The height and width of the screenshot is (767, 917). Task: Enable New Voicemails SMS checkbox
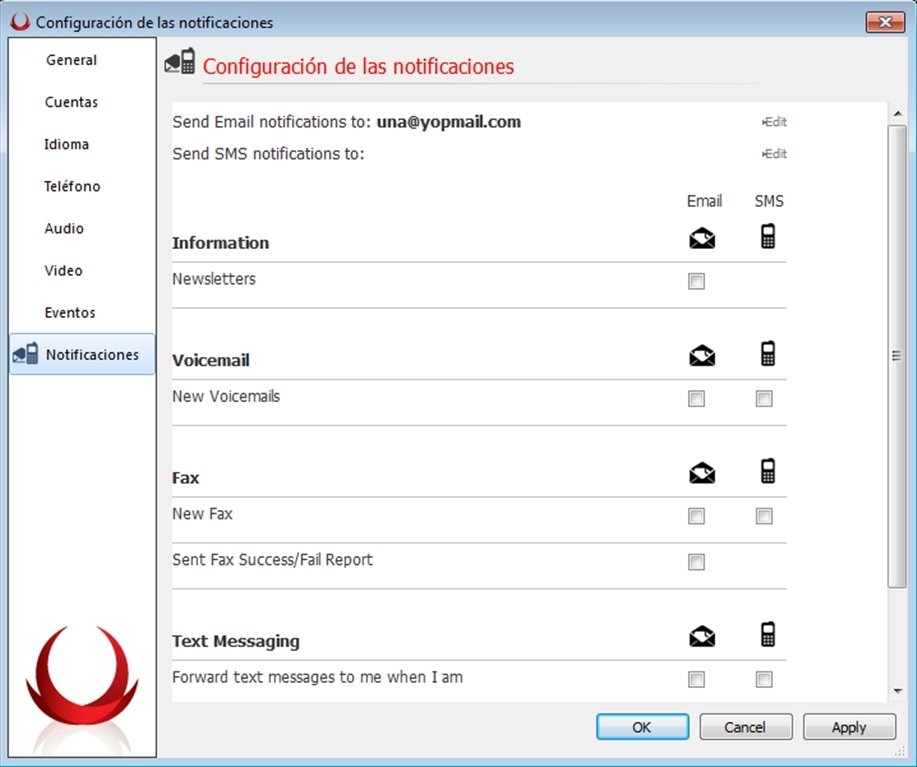point(764,399)
